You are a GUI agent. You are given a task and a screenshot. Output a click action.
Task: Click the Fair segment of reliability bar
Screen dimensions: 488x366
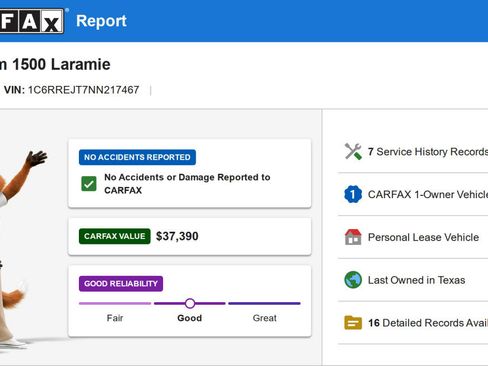(115, 303)
